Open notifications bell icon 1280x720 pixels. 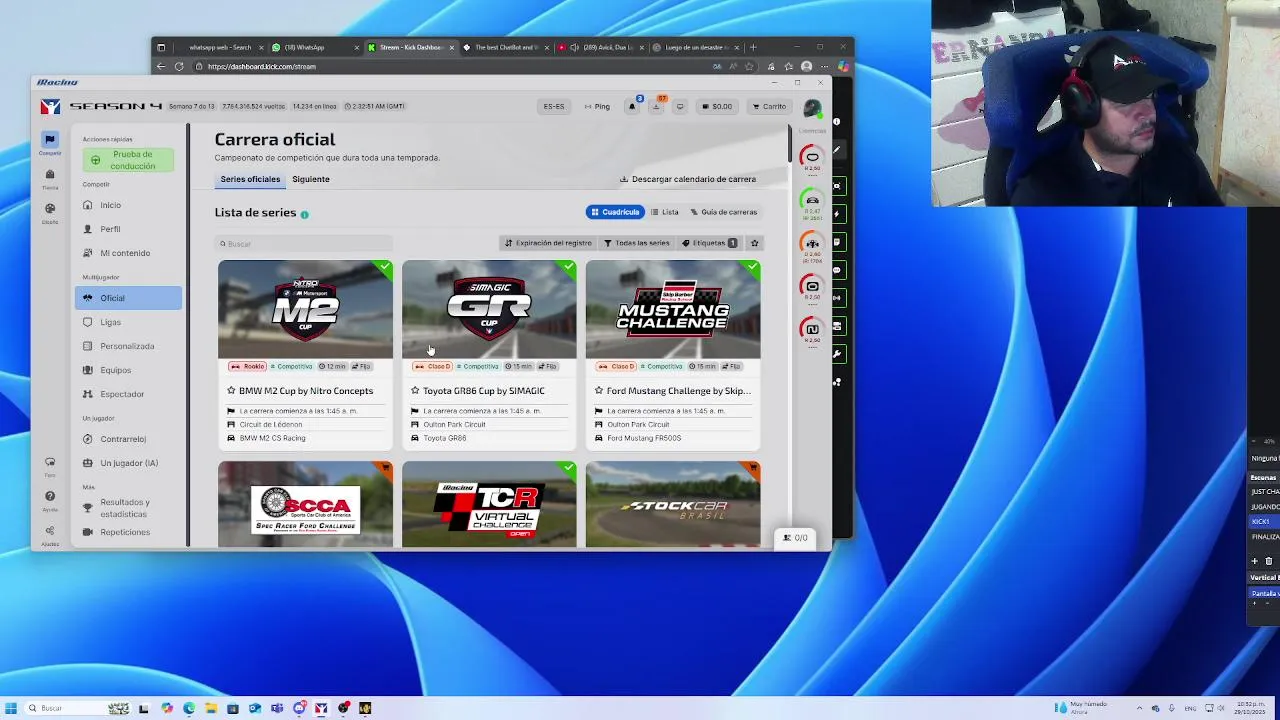(x=633, y=106)
